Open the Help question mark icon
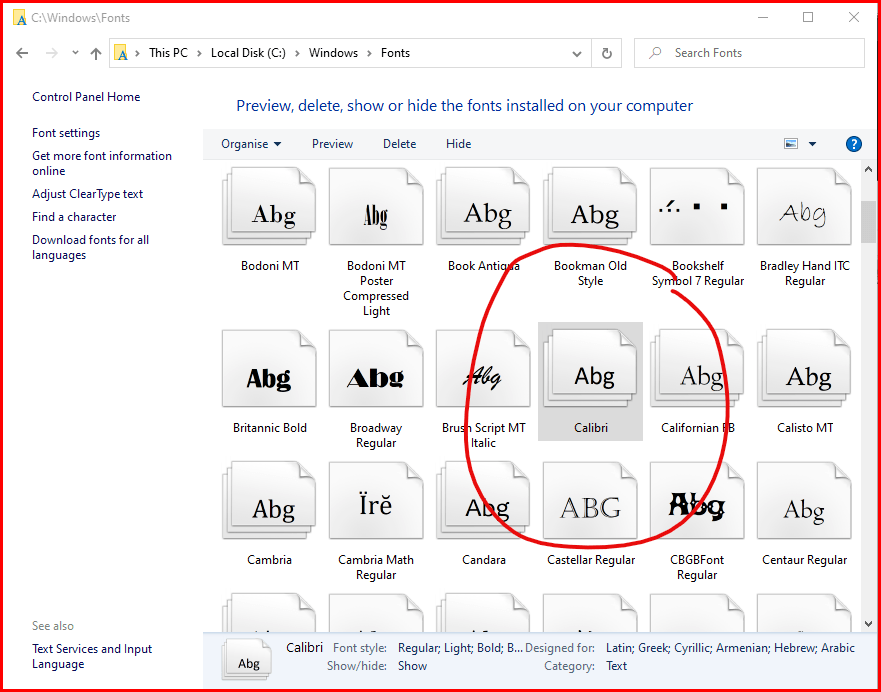The height and width of the screenshot is (692, 881). click(x=853, y=144)
